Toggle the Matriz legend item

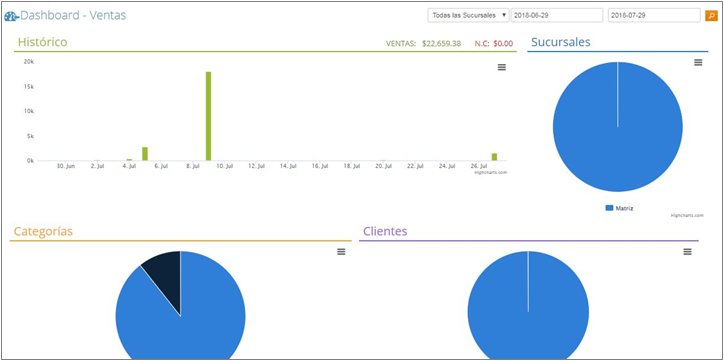[x=620, y=208]
